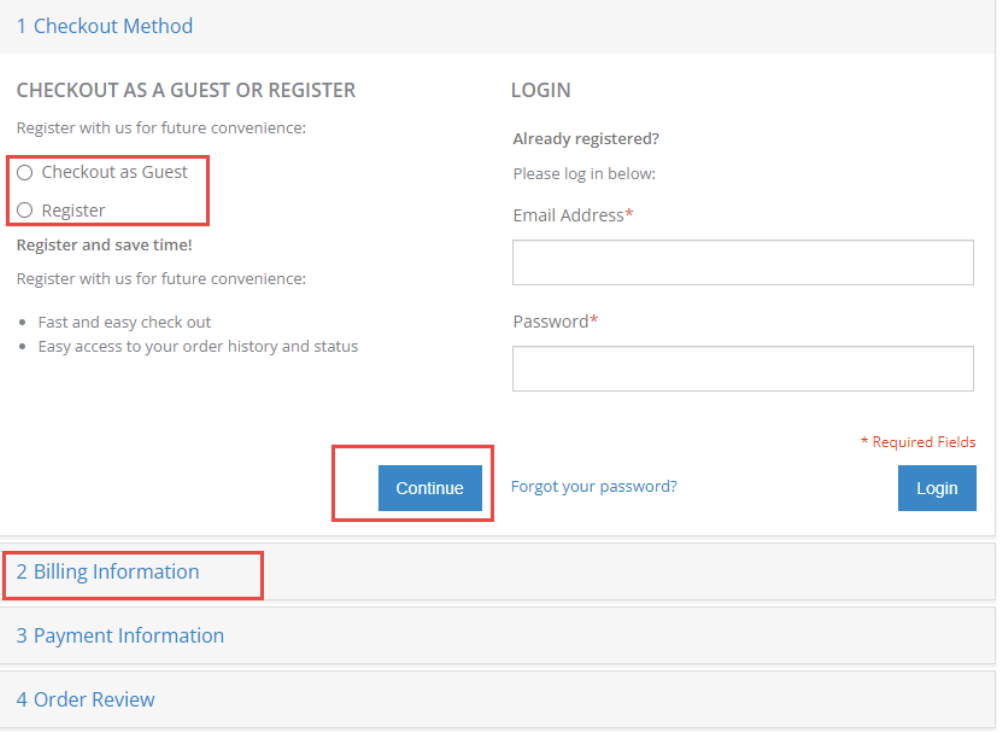Click the Password field label
The height and width of the screenshot is (732, 1000).
[551, 321]
